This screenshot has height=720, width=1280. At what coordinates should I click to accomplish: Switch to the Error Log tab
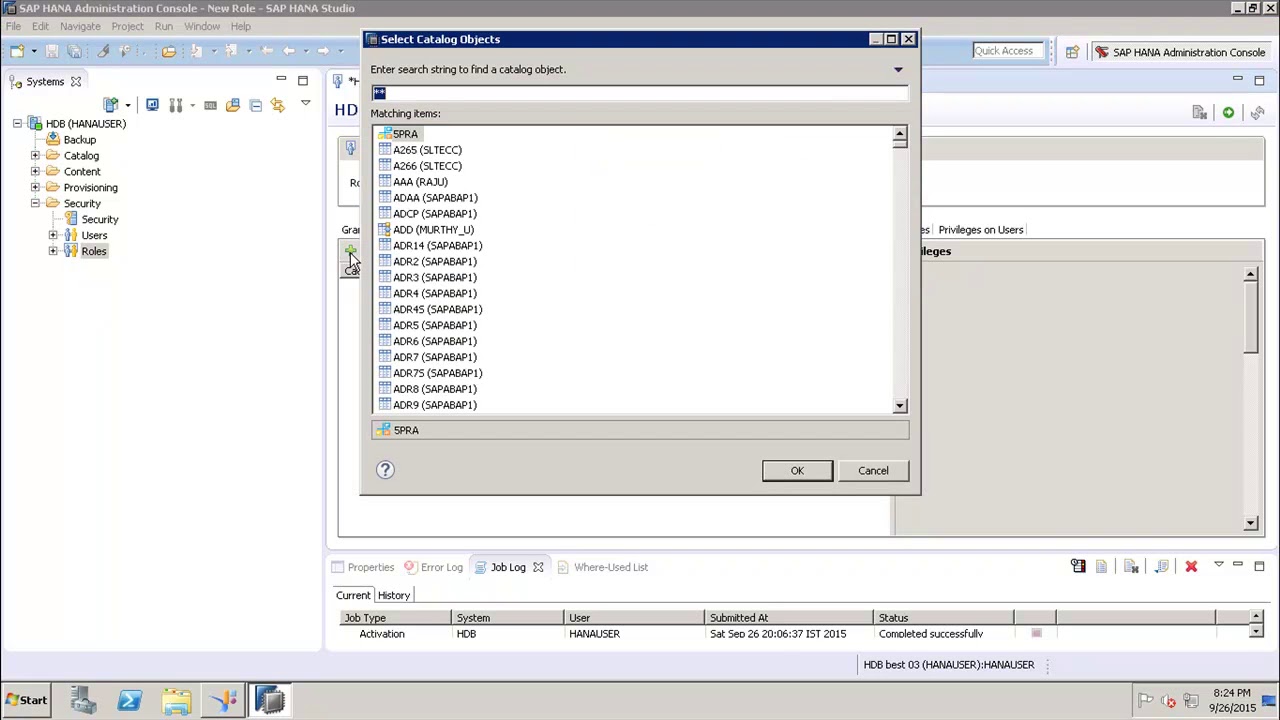click(x=433, y=567)
